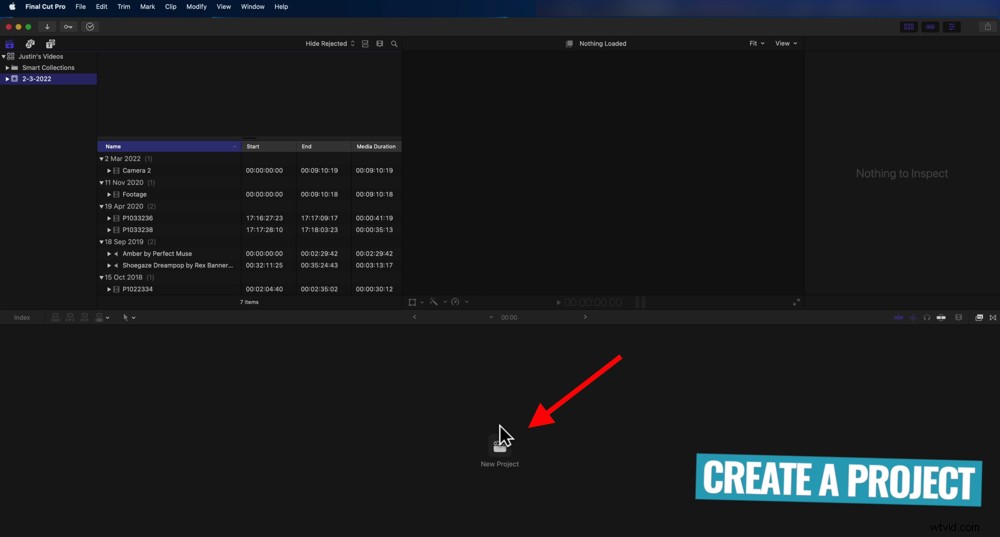The height and width of the screenshot is (537, 1000).
Task: Open the Titles and Generators sidebar
Action: click(50, 44)
